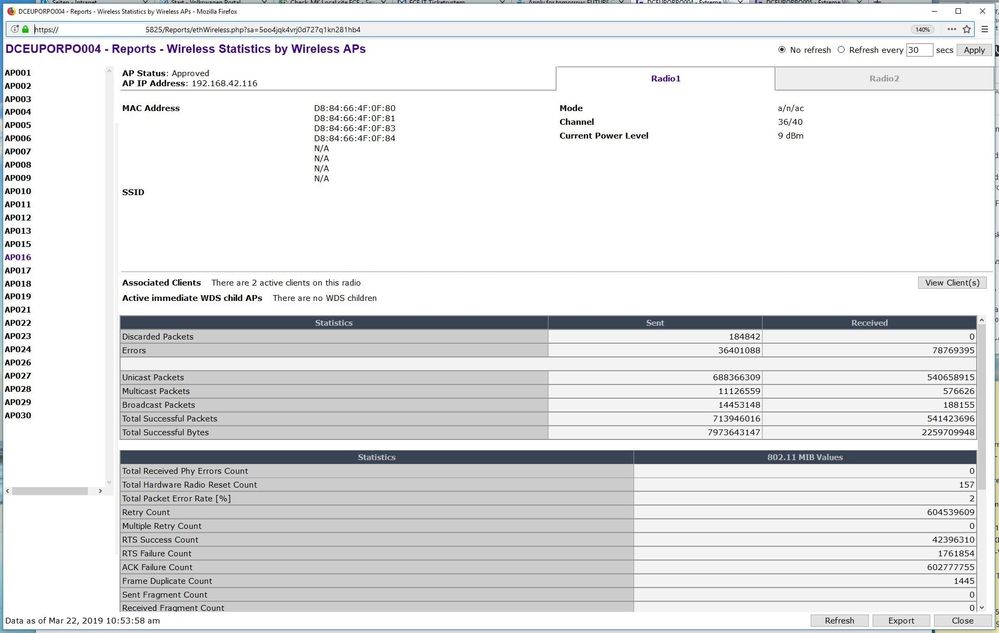Select AP001 in the AP list
Viewport: 999px width, 633px height.
18,73
